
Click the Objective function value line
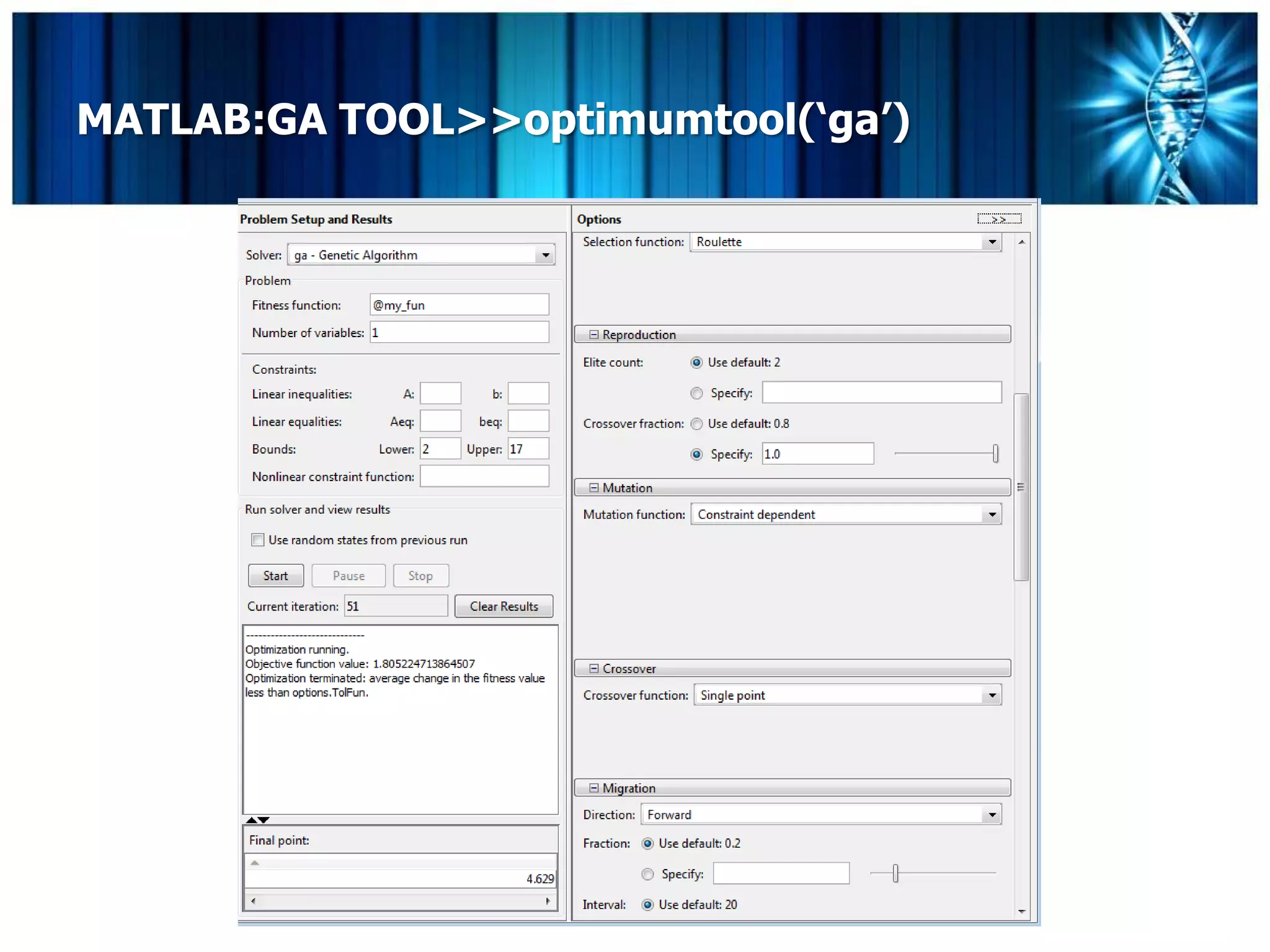pos(360,664)
